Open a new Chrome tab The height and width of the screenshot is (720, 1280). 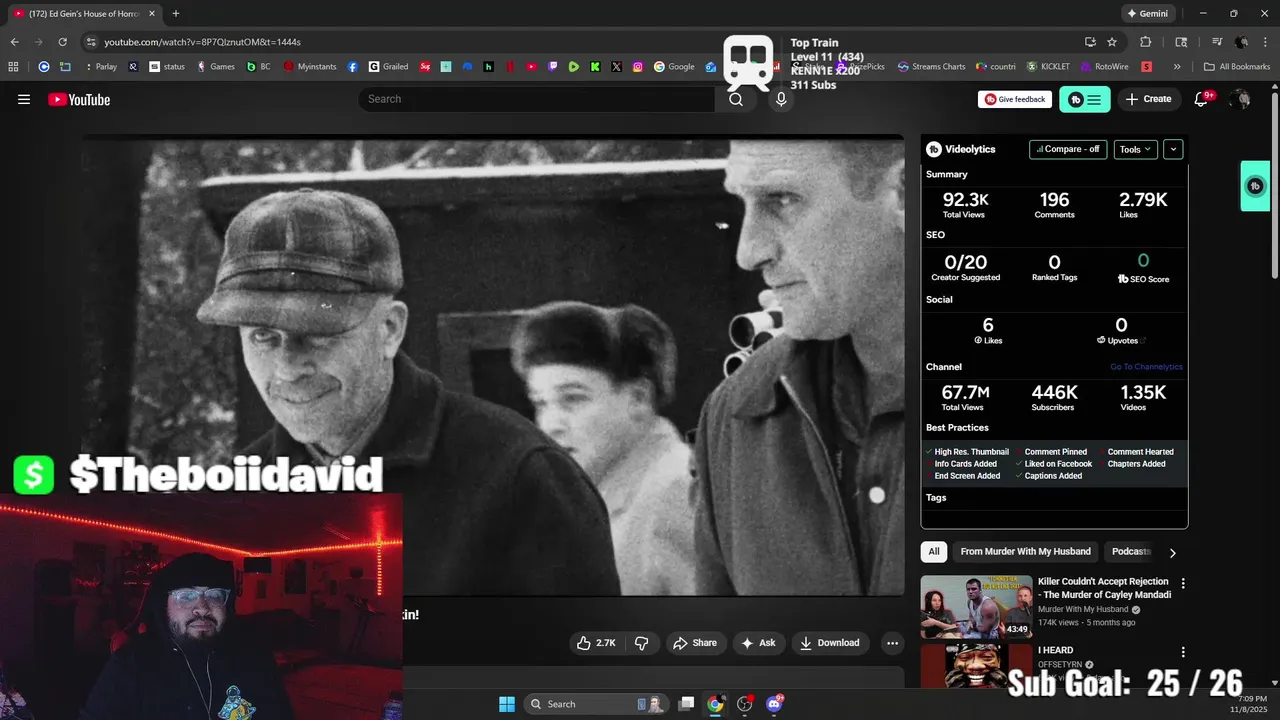176,14
